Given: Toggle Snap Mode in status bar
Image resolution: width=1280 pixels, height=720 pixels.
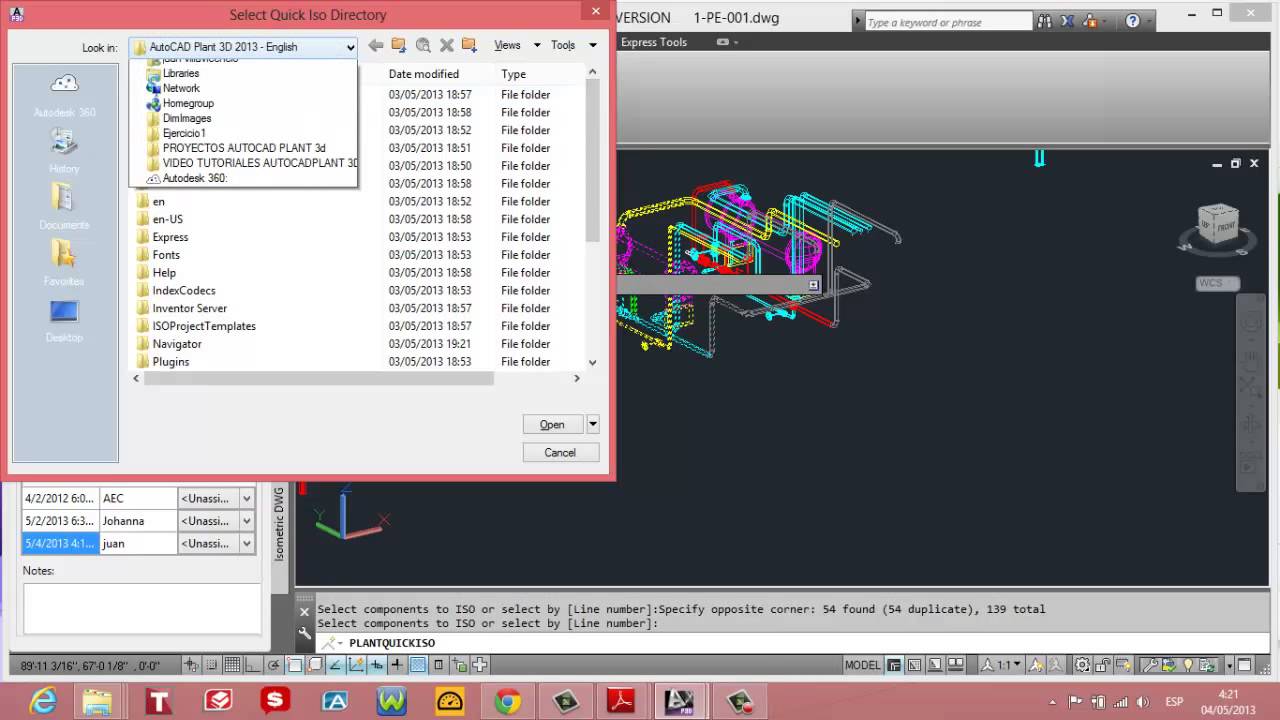Looking at the screenshot, I should [212, 665].
